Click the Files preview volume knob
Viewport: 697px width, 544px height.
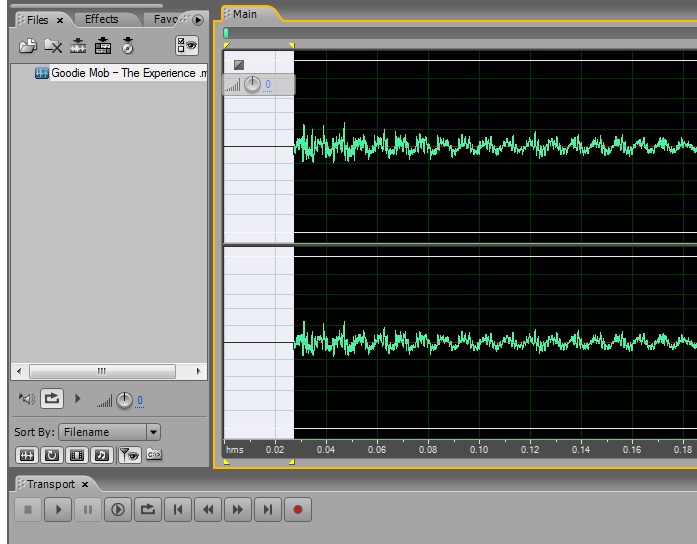coord(124,400)
